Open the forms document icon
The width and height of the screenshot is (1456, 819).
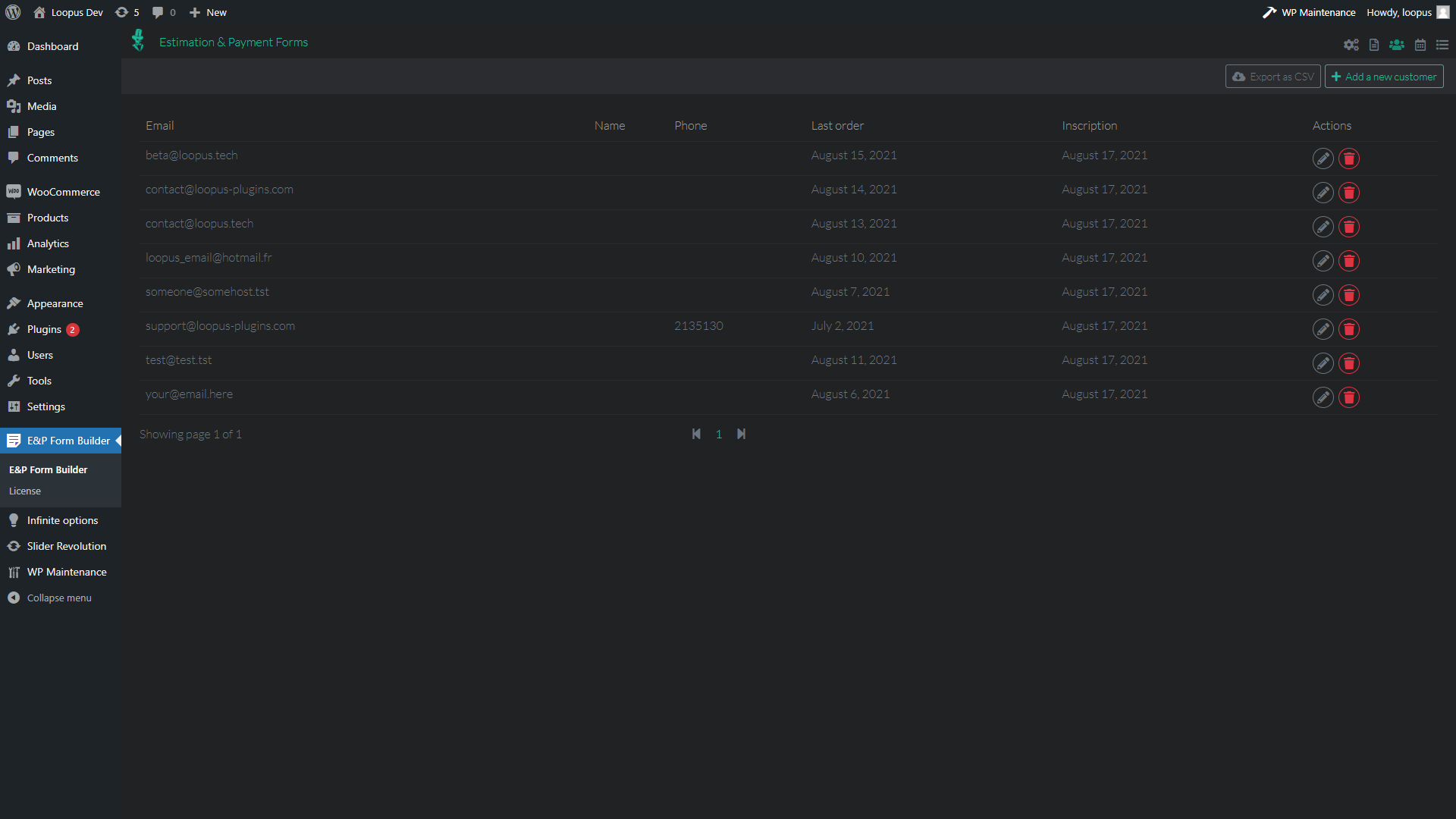[x=1373, y=45]
